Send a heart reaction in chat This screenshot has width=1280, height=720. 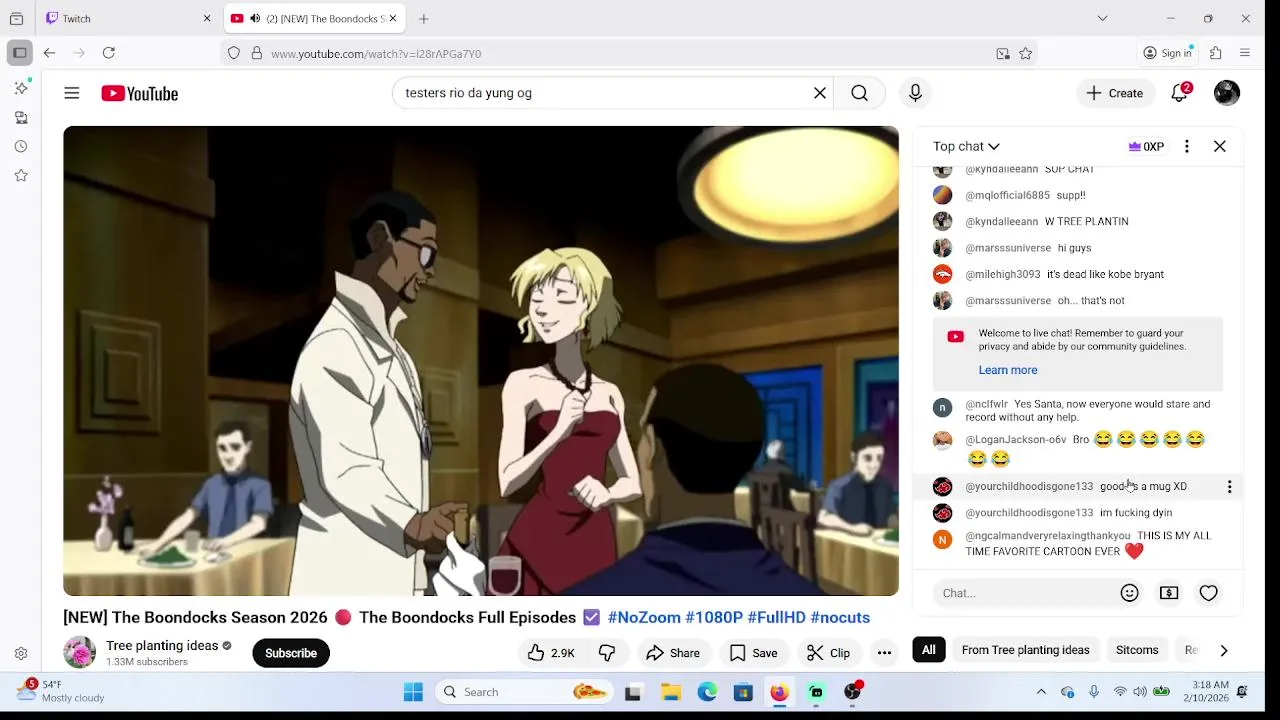[x=1209, y=593]
